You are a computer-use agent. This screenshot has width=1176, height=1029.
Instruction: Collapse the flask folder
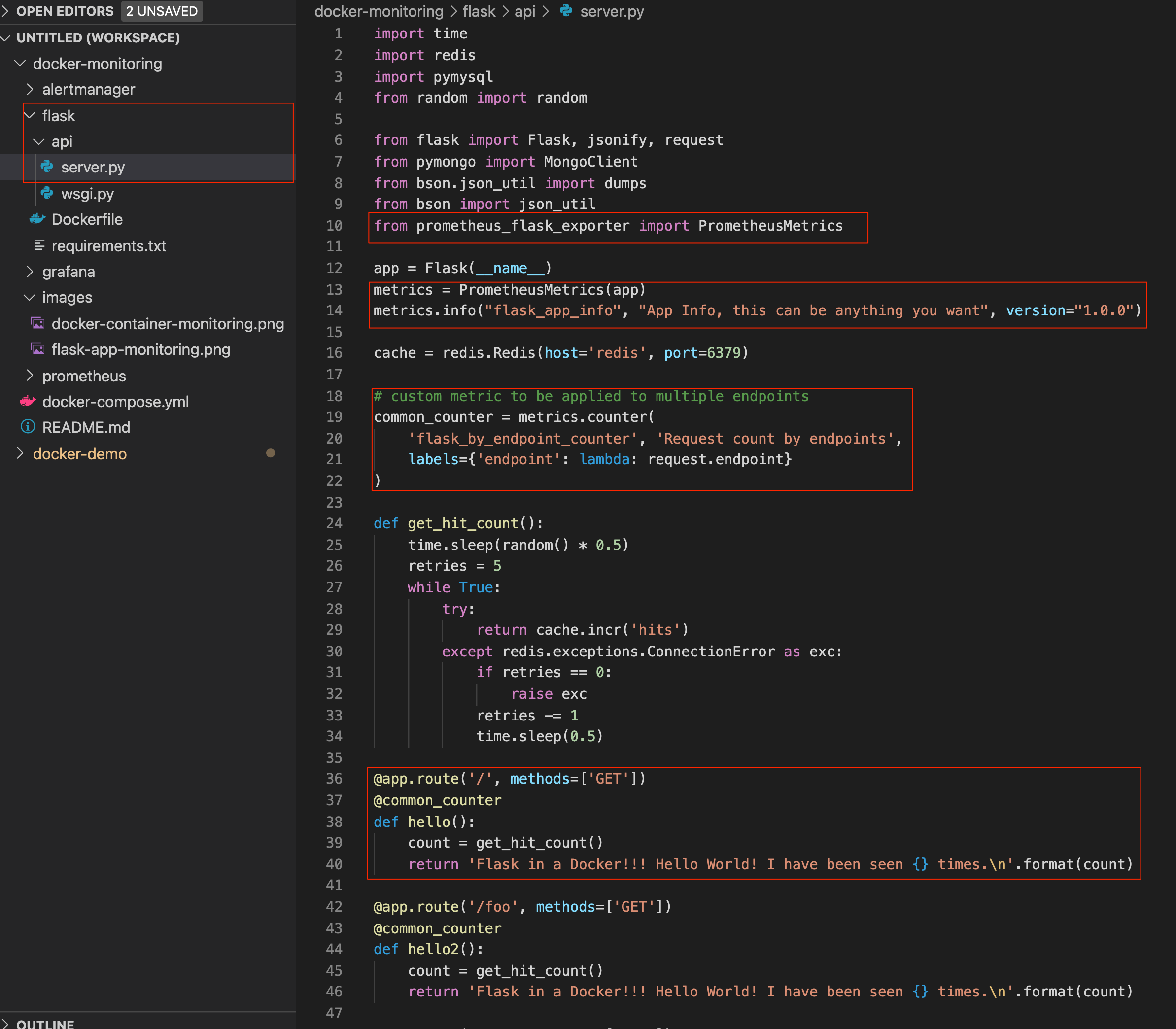click(x=30, y=116)
